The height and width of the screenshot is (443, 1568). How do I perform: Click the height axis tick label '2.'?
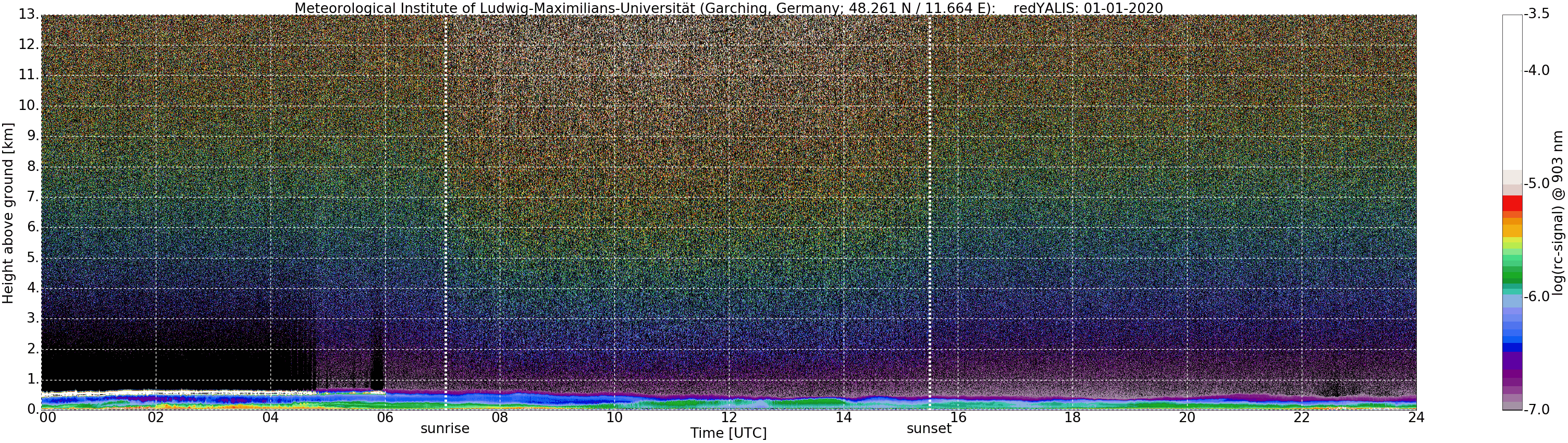click(x=33, y=349)
